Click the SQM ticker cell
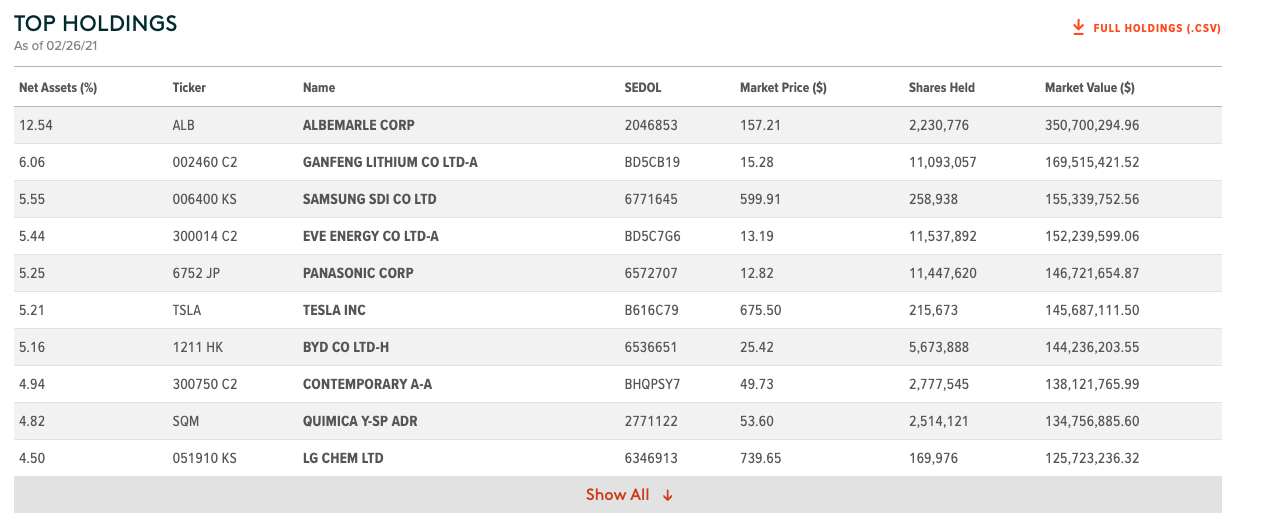This screenshot has width=1267, height=529. tap(185, 421)
